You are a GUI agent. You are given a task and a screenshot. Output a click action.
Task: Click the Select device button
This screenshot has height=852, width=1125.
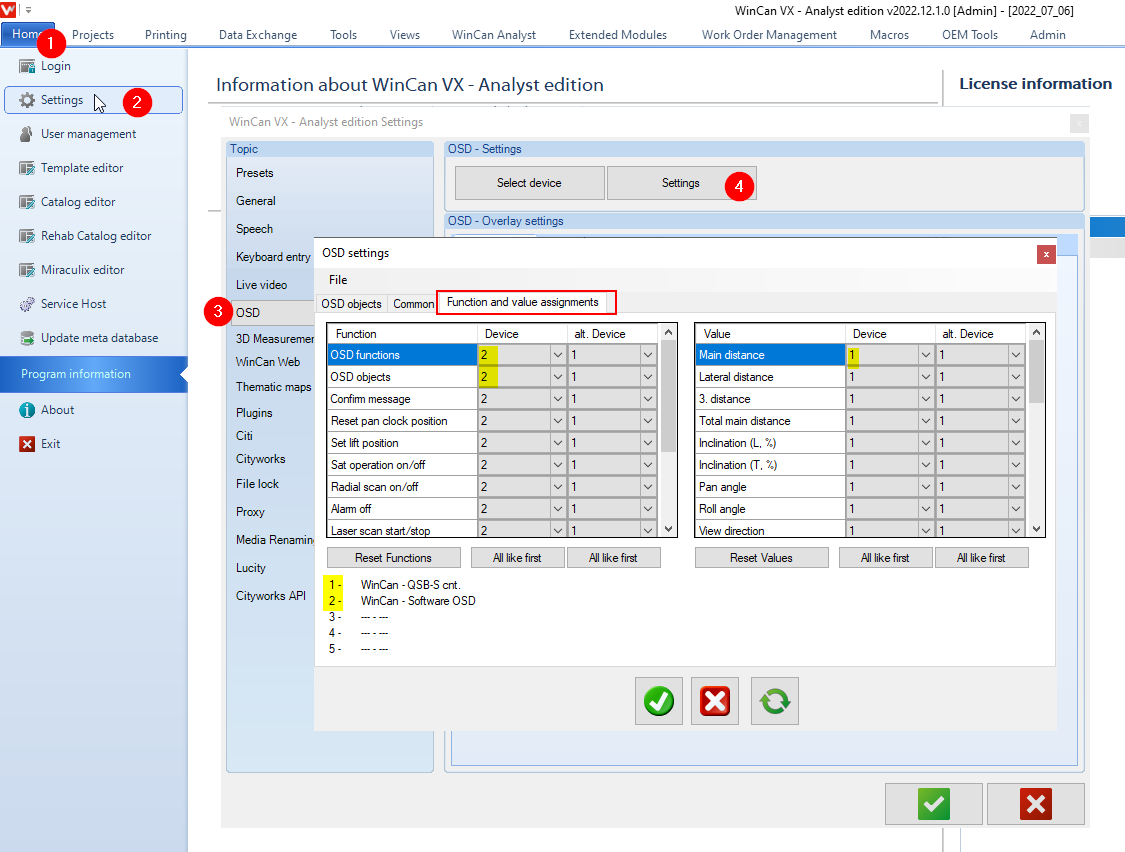click(x=529, y=182)
